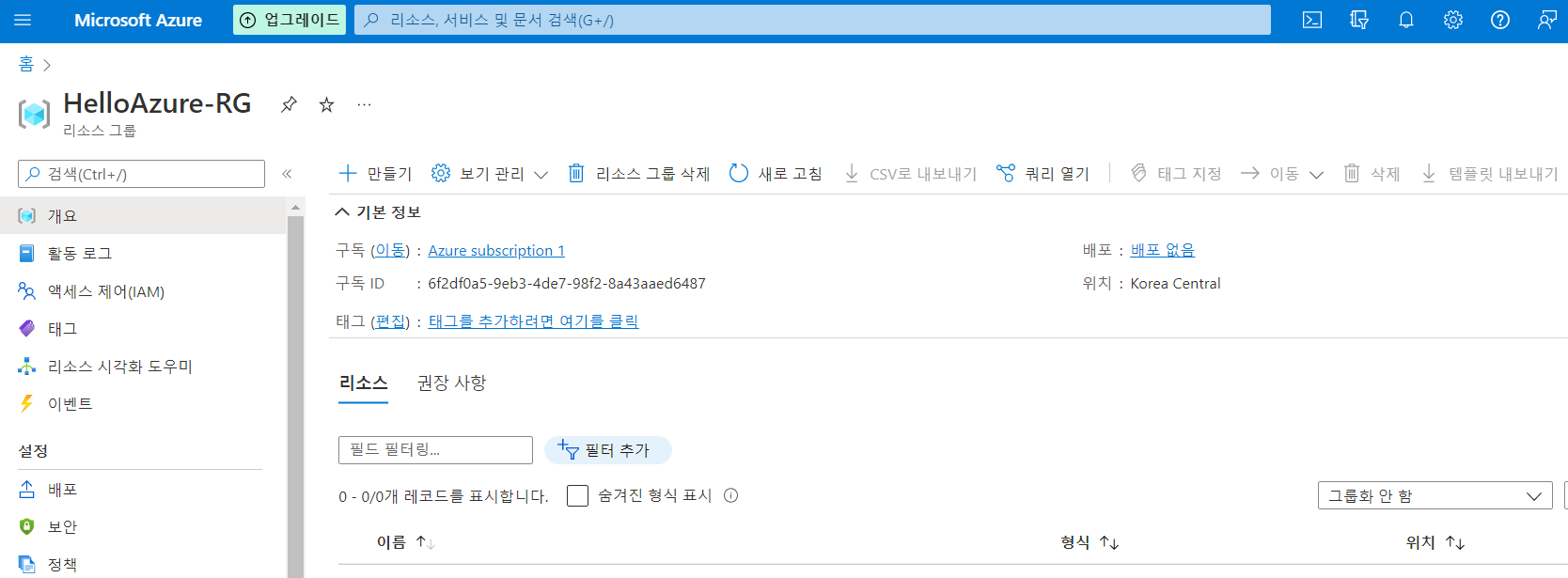Screen dimensions: 1568x578
Task: Click the help question mark icon
Action: click(x=1500, y=20)
